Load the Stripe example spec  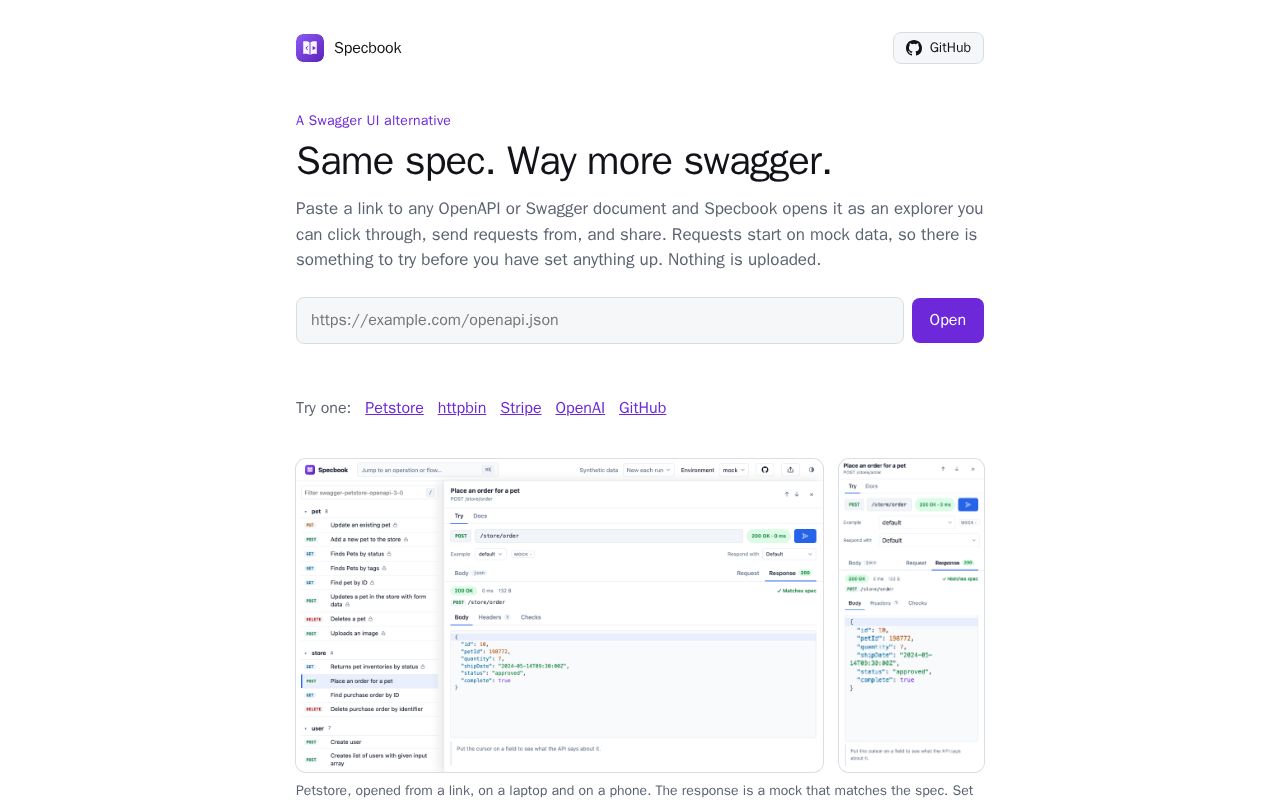click(521, 408)
